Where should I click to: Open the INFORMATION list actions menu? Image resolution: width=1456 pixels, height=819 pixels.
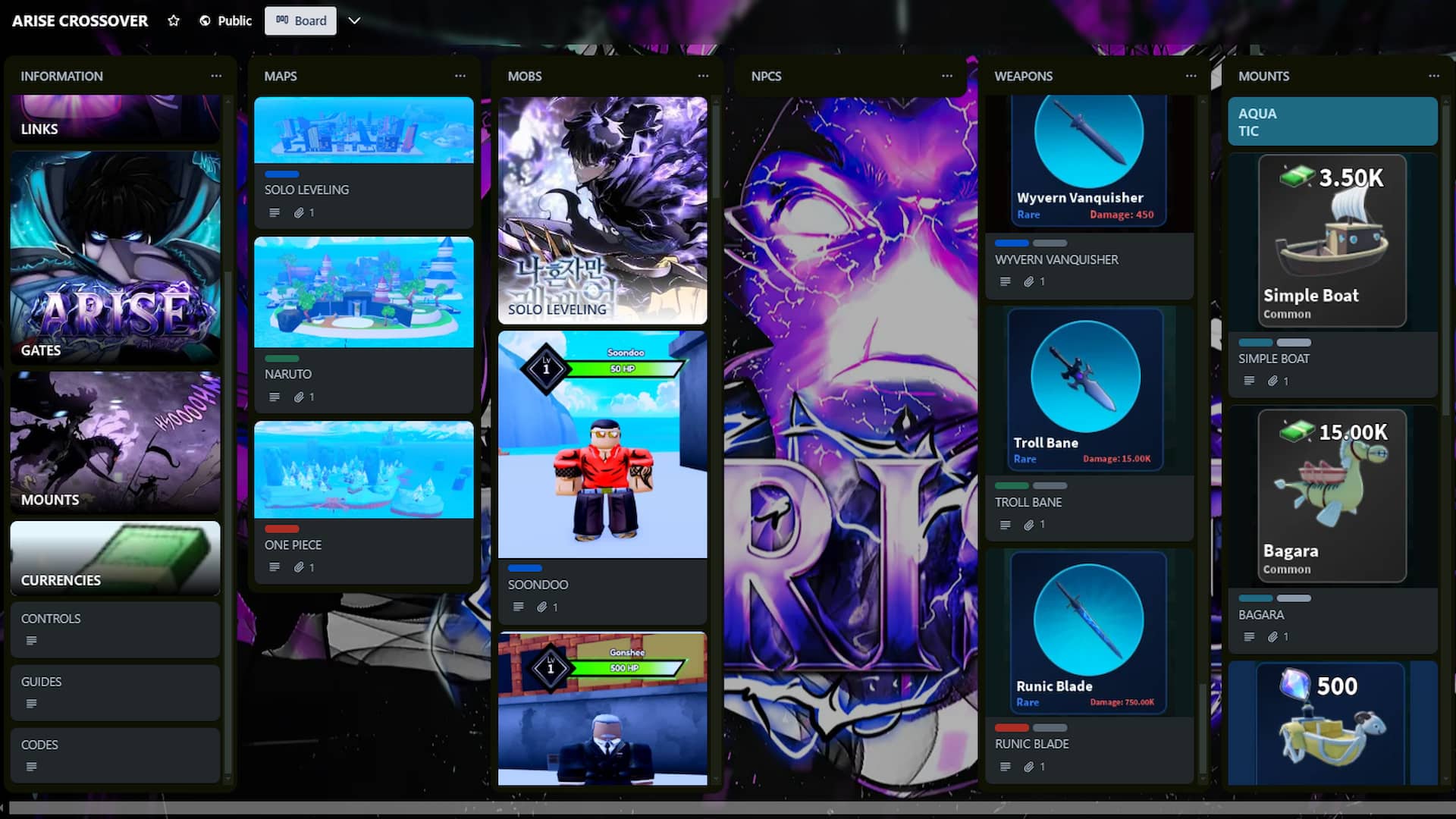216,76
